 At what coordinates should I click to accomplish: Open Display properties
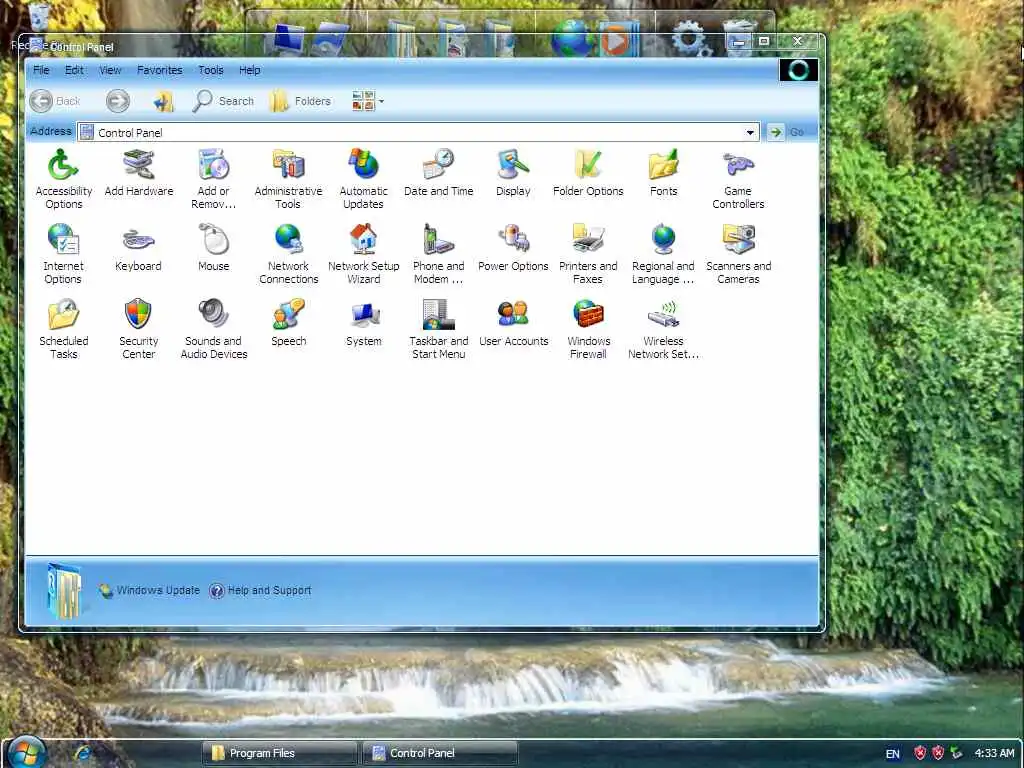pyautogui.click(x=513, y=172)
